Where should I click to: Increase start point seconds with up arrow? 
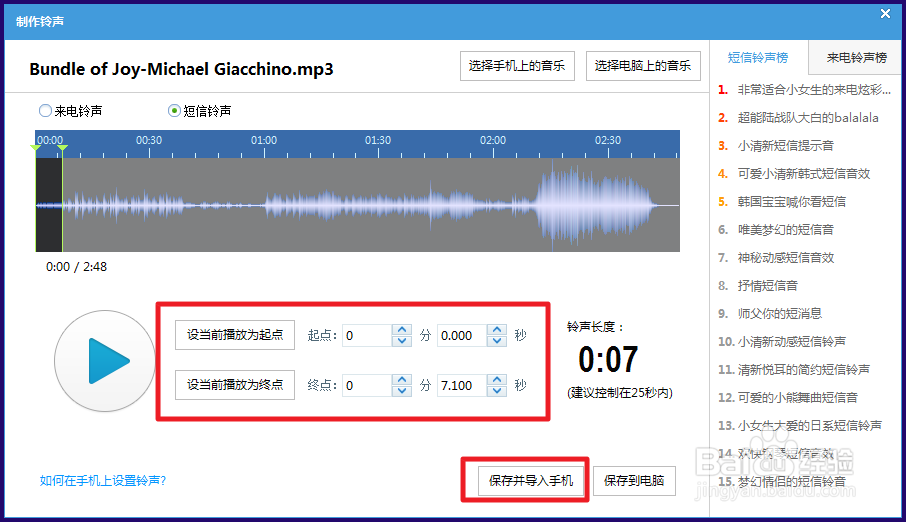(497, 330)
